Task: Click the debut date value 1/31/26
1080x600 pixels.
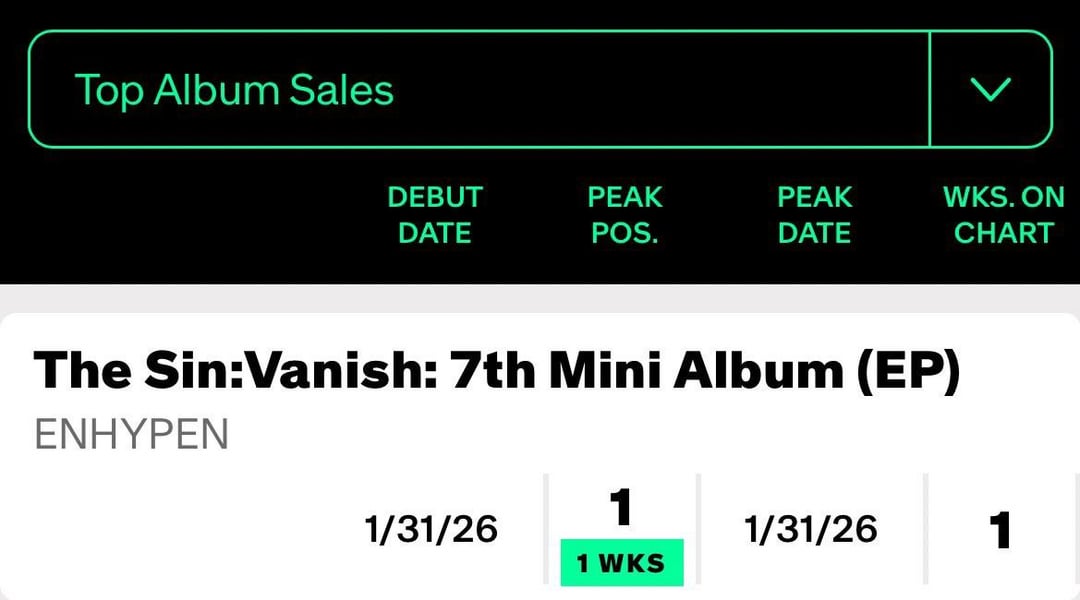Action: tap(432, 529)
